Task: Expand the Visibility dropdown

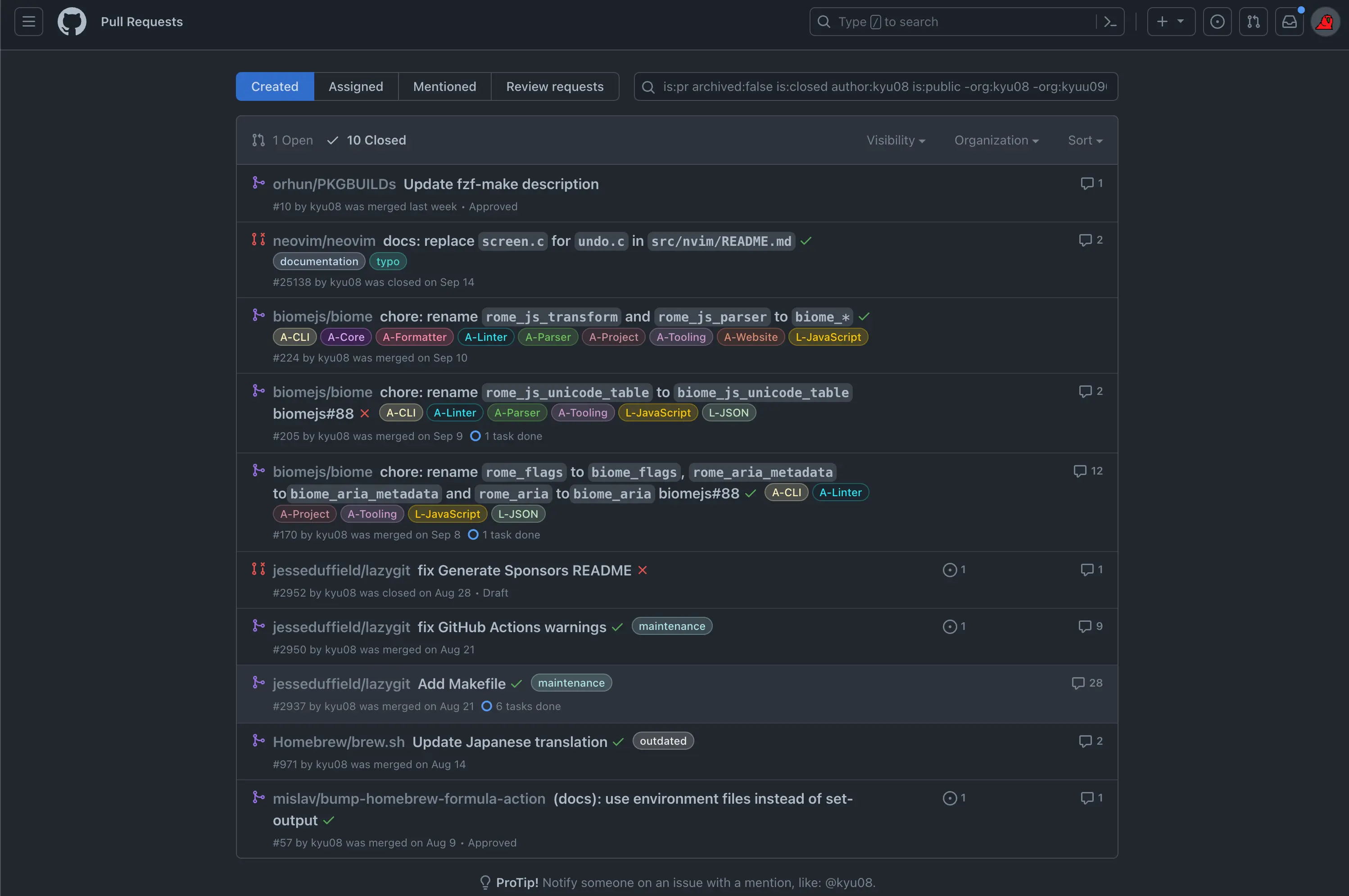Action: coord(895,140)
